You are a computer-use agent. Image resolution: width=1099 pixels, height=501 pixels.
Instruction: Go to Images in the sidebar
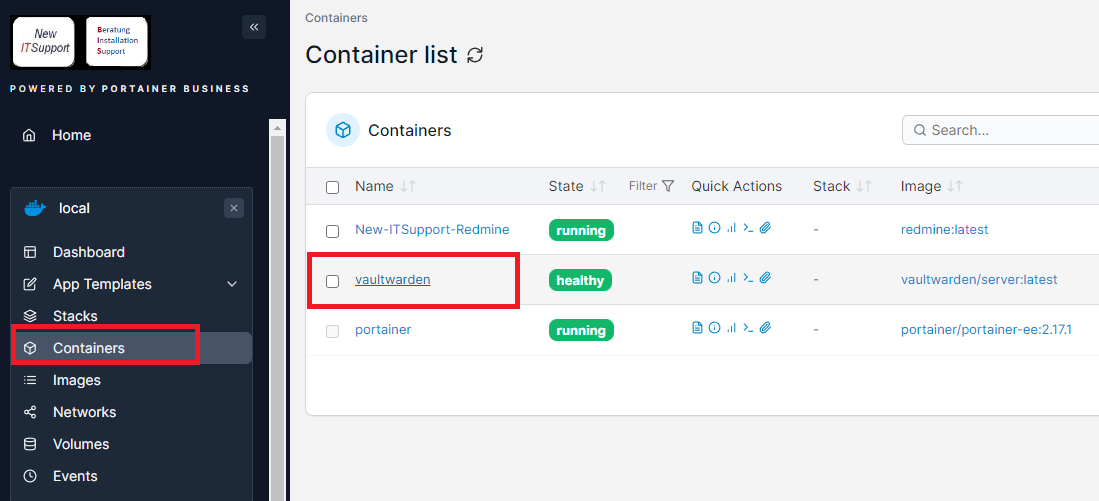point(77,380)
